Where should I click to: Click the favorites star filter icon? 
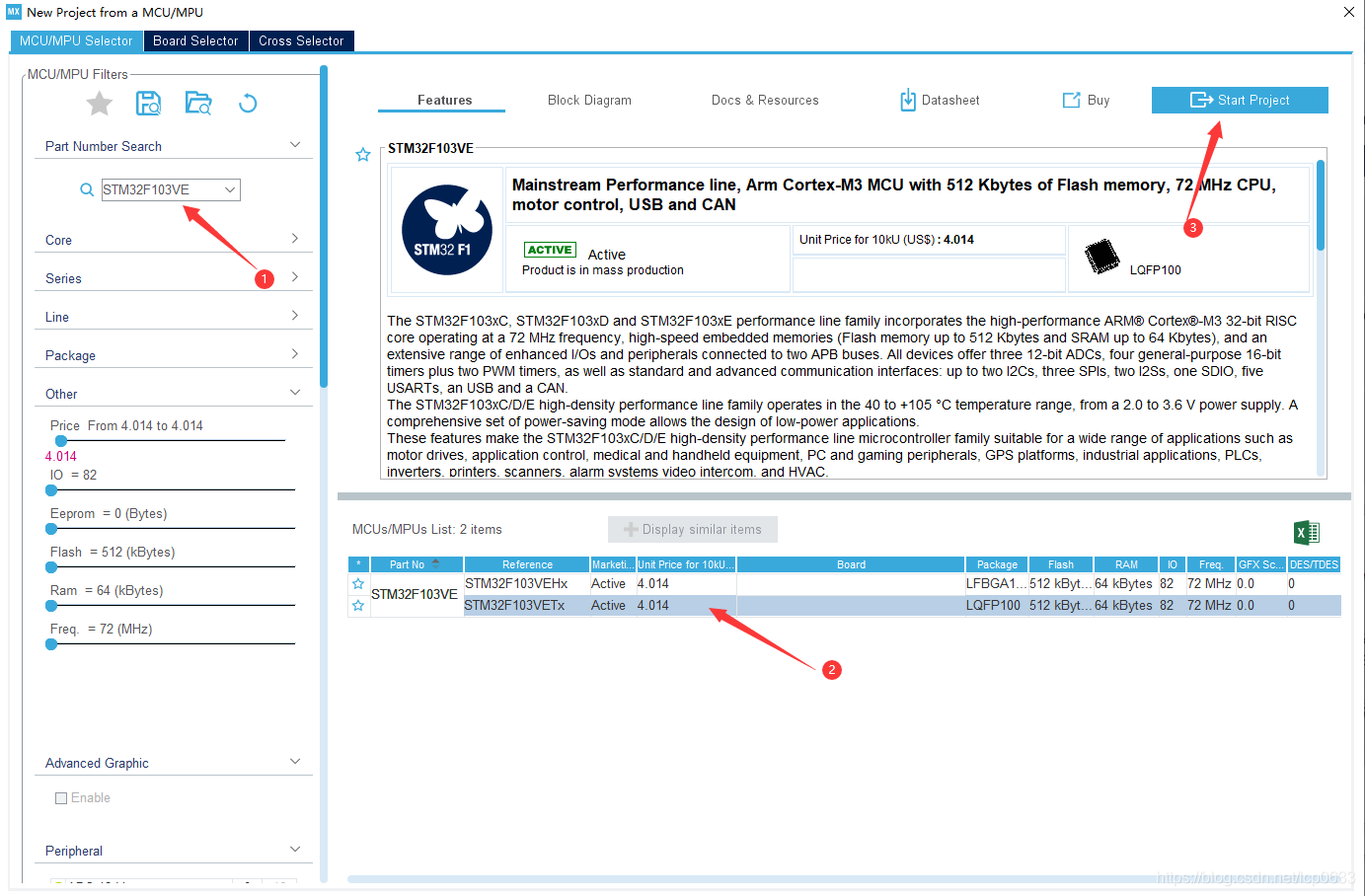pos(100,103)
